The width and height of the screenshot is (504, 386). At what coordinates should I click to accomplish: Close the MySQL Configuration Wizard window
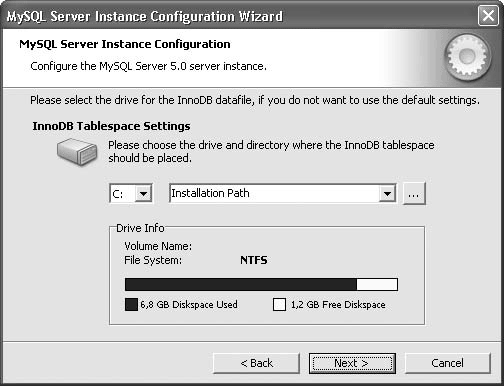(488, 16)
